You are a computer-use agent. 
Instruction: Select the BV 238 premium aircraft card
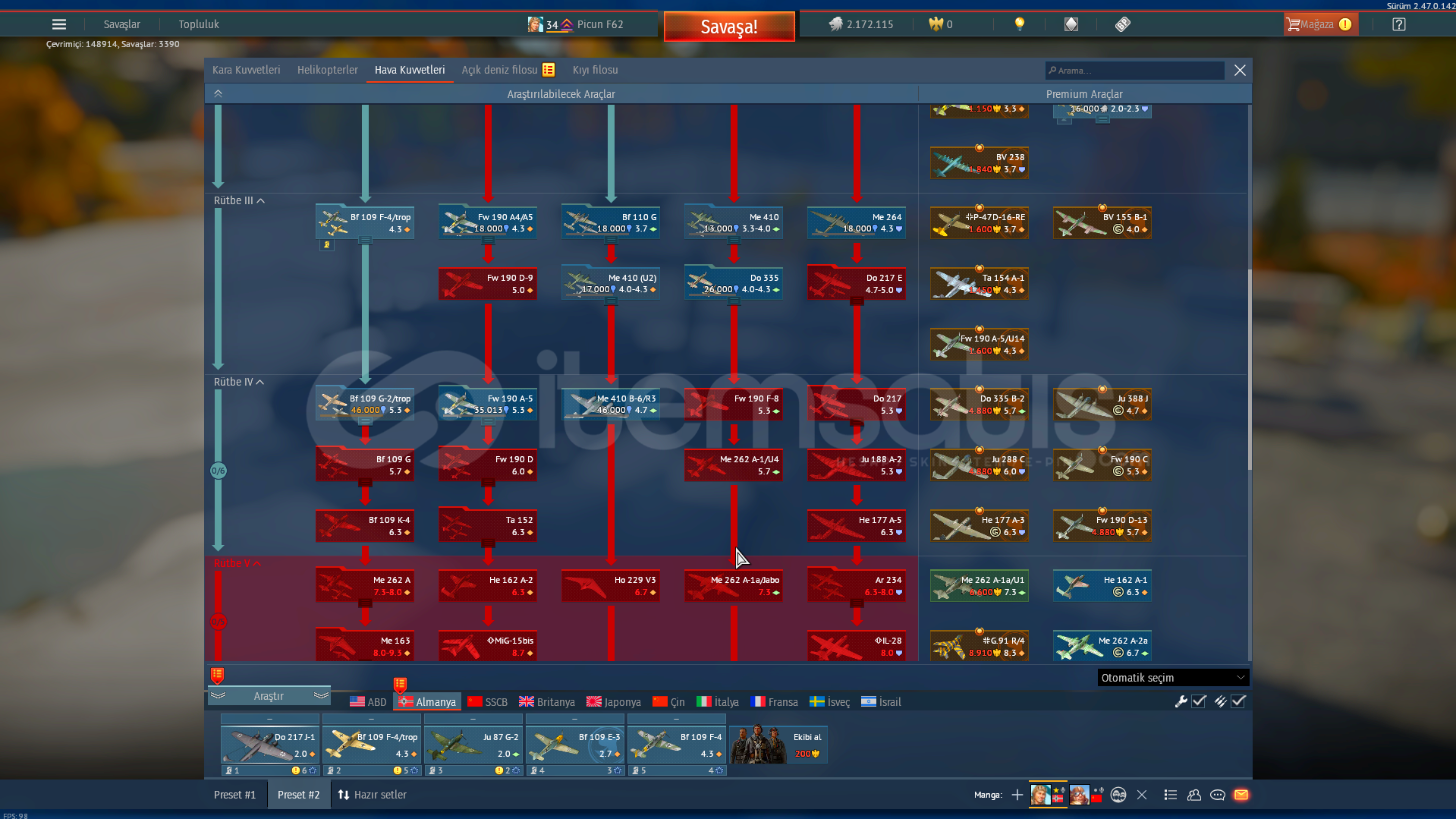(x=980, y=162)
